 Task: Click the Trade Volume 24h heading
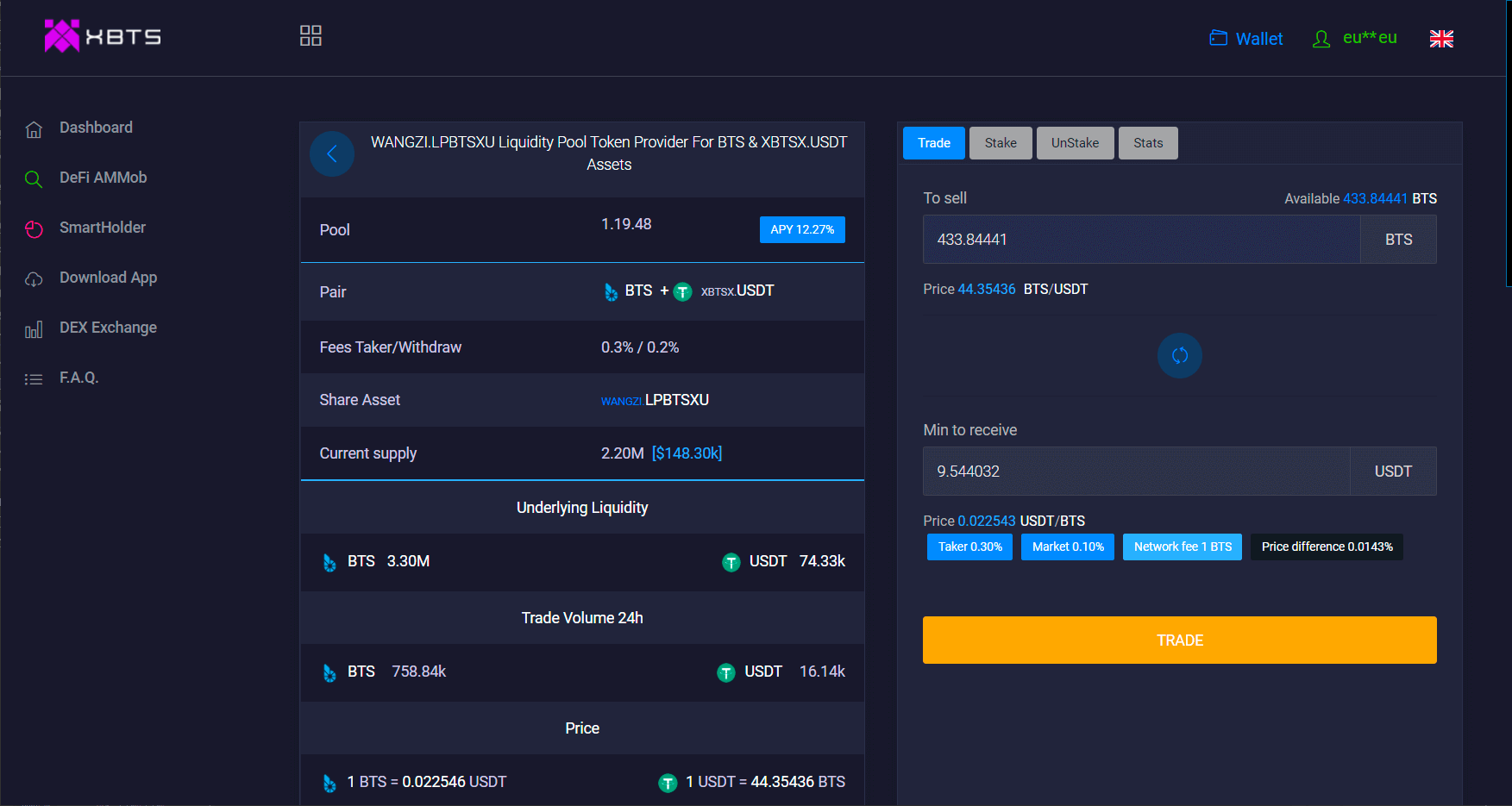coord(582,618)
